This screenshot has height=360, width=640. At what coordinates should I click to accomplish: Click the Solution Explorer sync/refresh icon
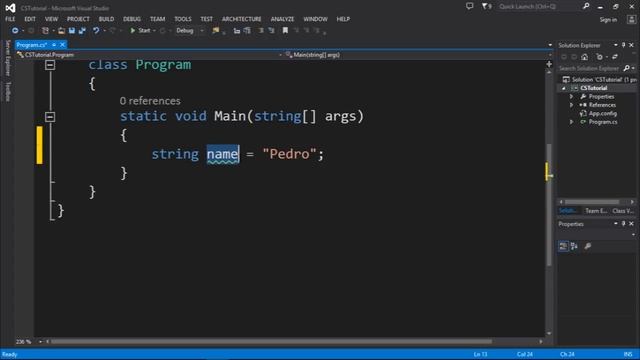click(x=615, y=57)
